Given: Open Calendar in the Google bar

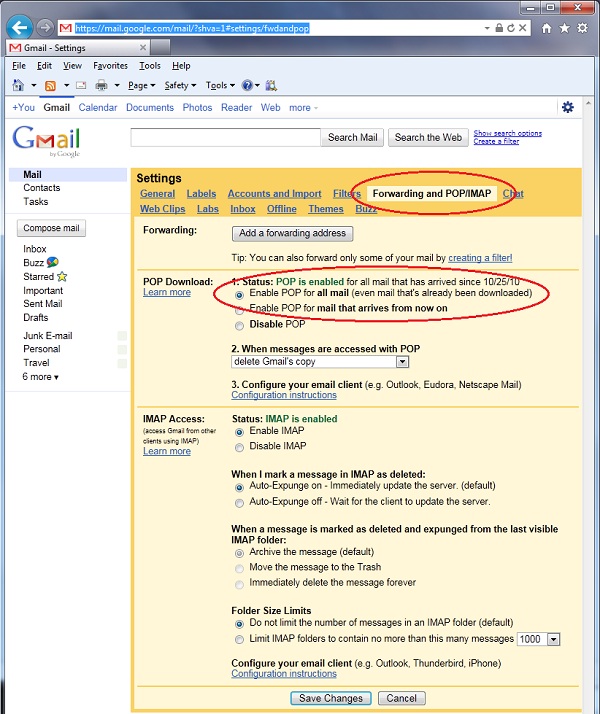Looking at the screenshot, I should tap(97, 107).
